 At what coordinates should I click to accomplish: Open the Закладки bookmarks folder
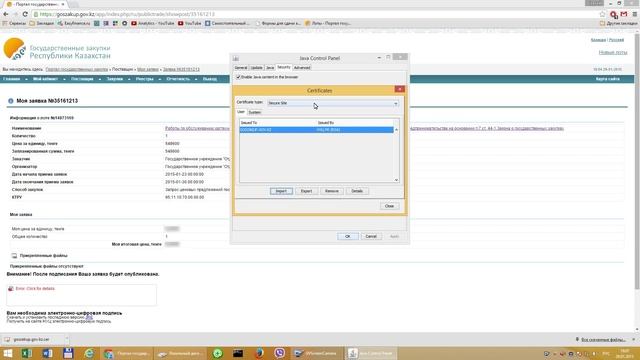coord(42,23)
